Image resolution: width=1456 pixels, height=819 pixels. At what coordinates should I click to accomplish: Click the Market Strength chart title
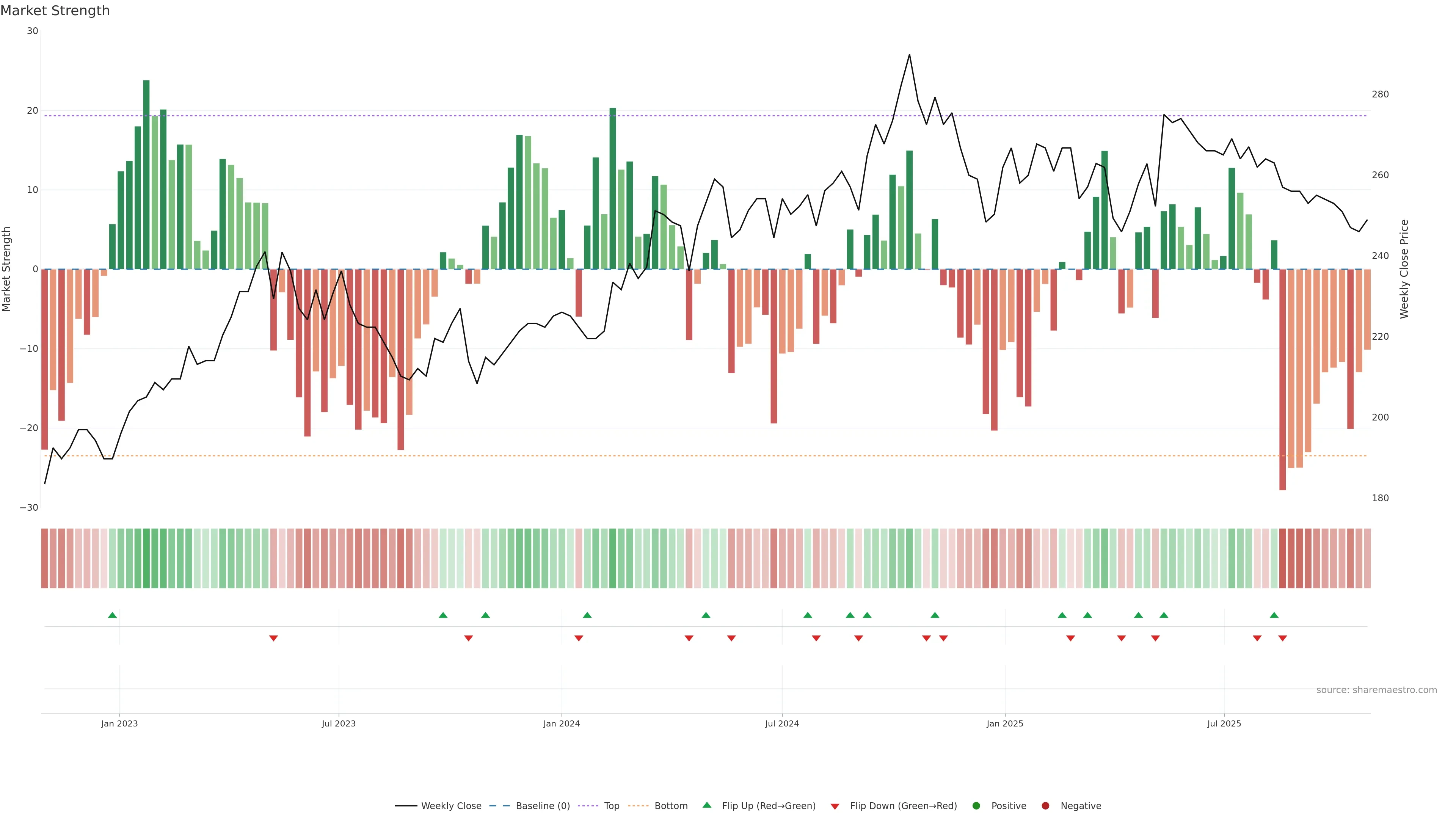(x=55, y=11)
